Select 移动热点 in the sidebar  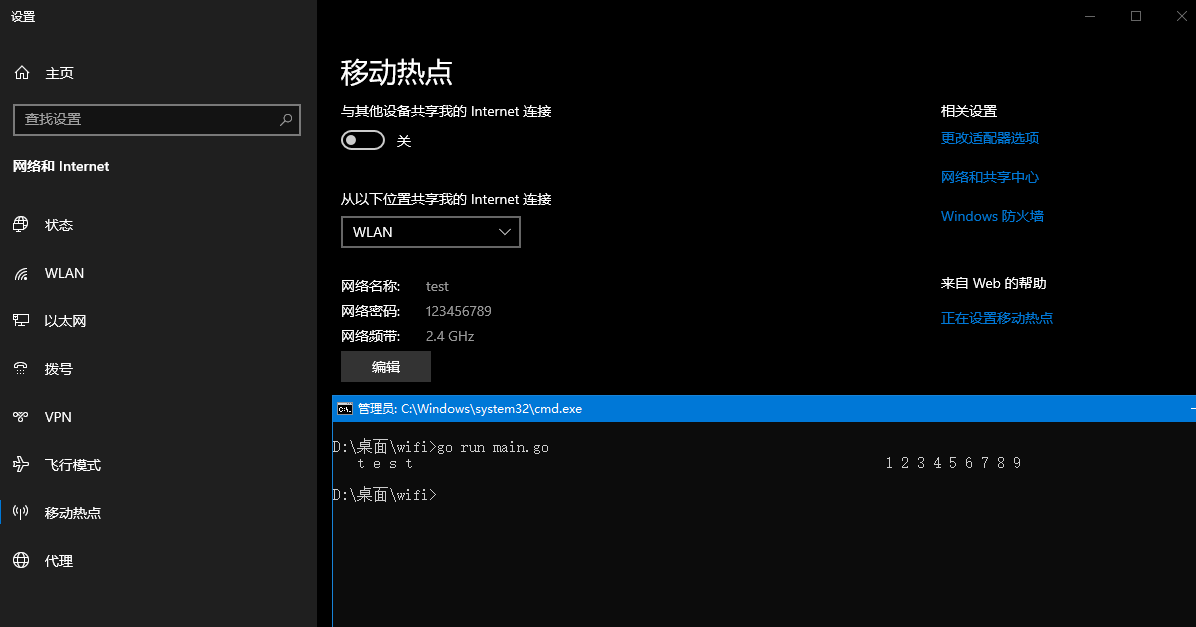coord(72,513)
